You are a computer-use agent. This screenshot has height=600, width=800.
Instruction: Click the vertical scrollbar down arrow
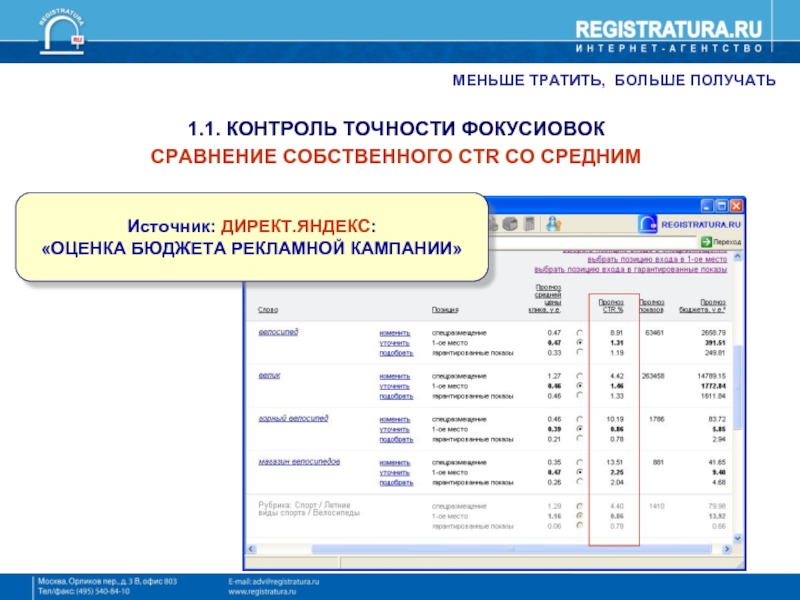click(738, 538)
